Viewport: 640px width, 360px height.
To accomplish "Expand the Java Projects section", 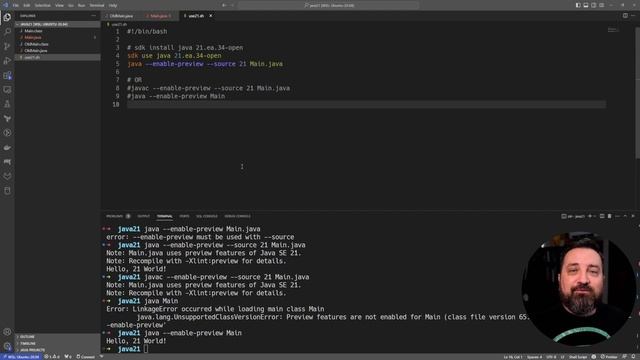I will click(58, 350).
